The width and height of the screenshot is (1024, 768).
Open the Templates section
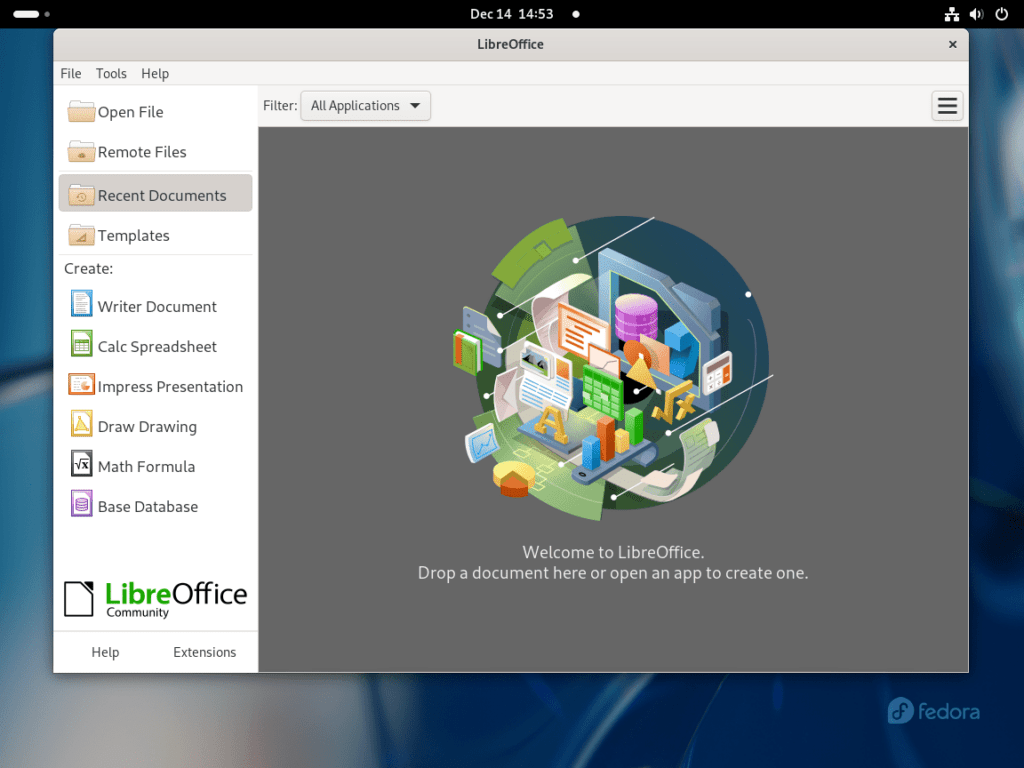coord(129,235)
